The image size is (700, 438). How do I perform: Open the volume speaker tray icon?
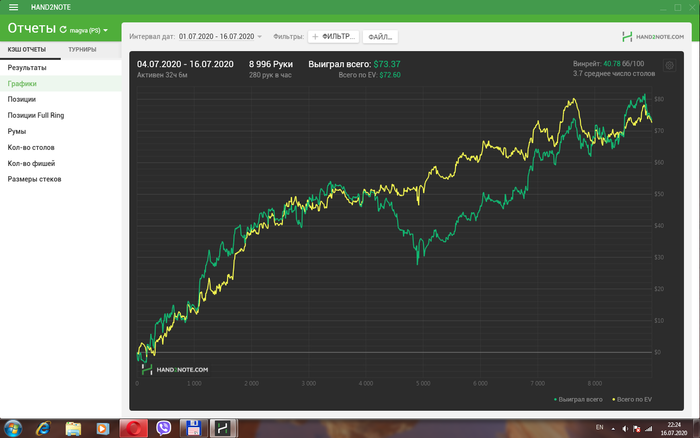625,429
